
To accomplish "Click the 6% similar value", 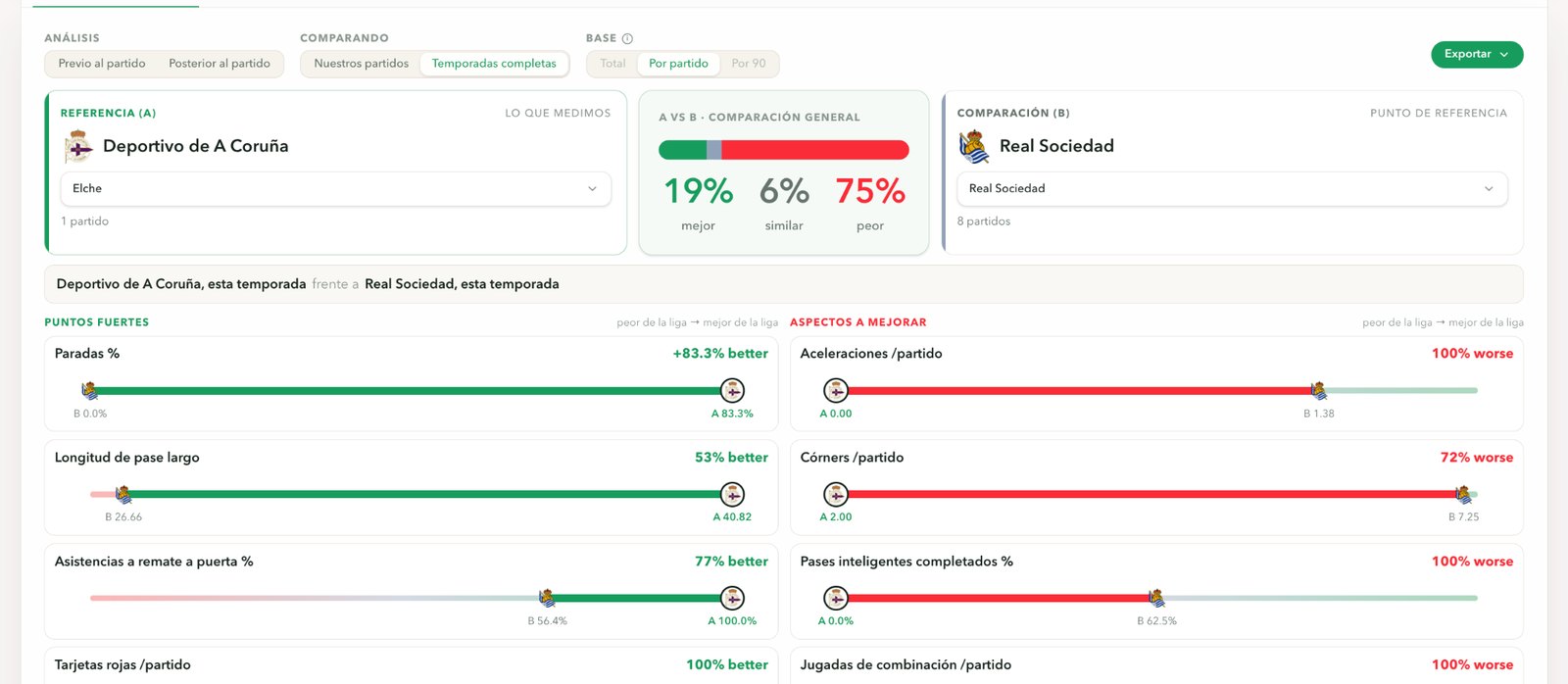I will pos(784,191).
